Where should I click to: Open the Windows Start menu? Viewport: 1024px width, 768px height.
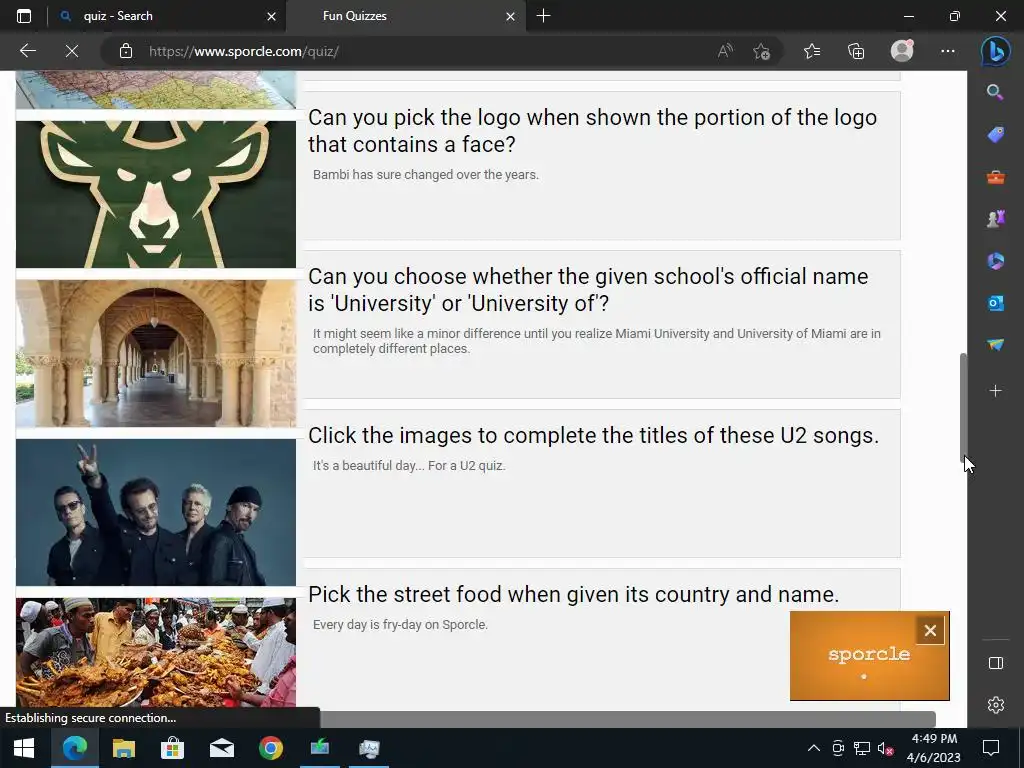tap(24, 748)
